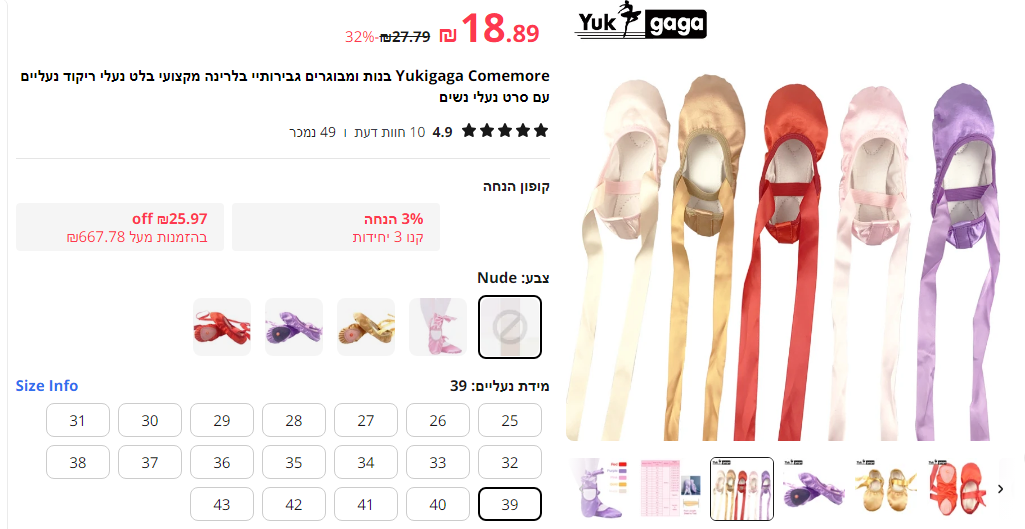Select the pink ballet shoe color option
1025x529 pixels.
[438, 327]
